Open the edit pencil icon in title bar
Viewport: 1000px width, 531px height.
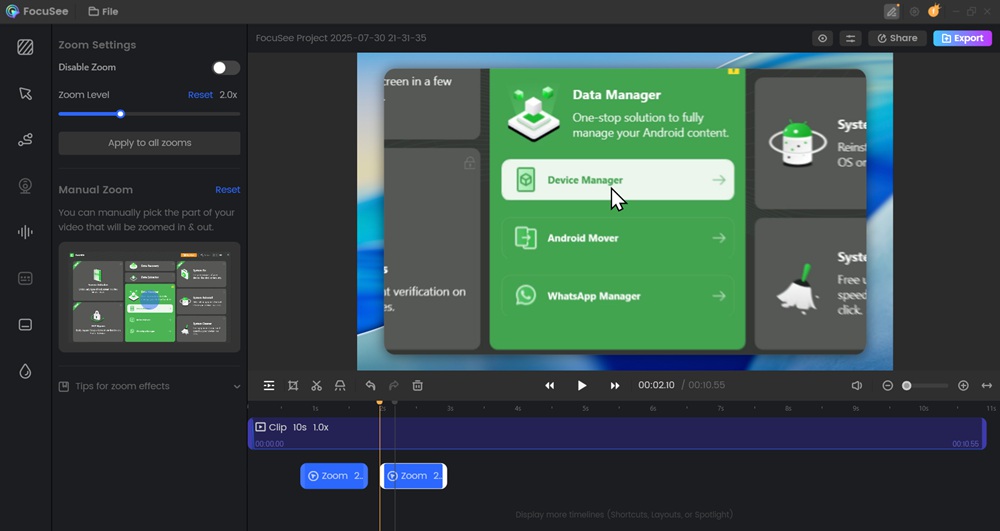tap(892, 11)
